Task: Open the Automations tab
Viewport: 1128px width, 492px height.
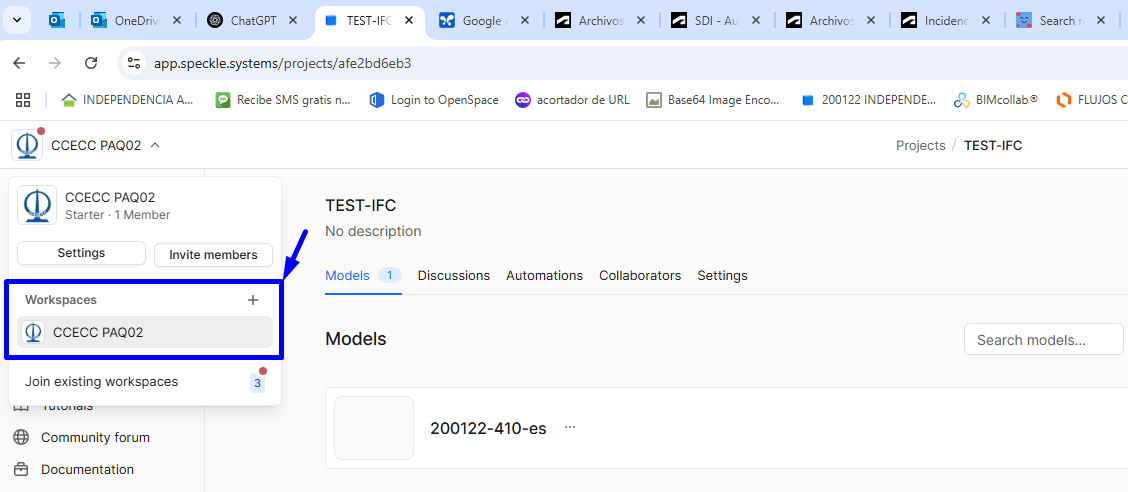Action: [x=544, y=275]
